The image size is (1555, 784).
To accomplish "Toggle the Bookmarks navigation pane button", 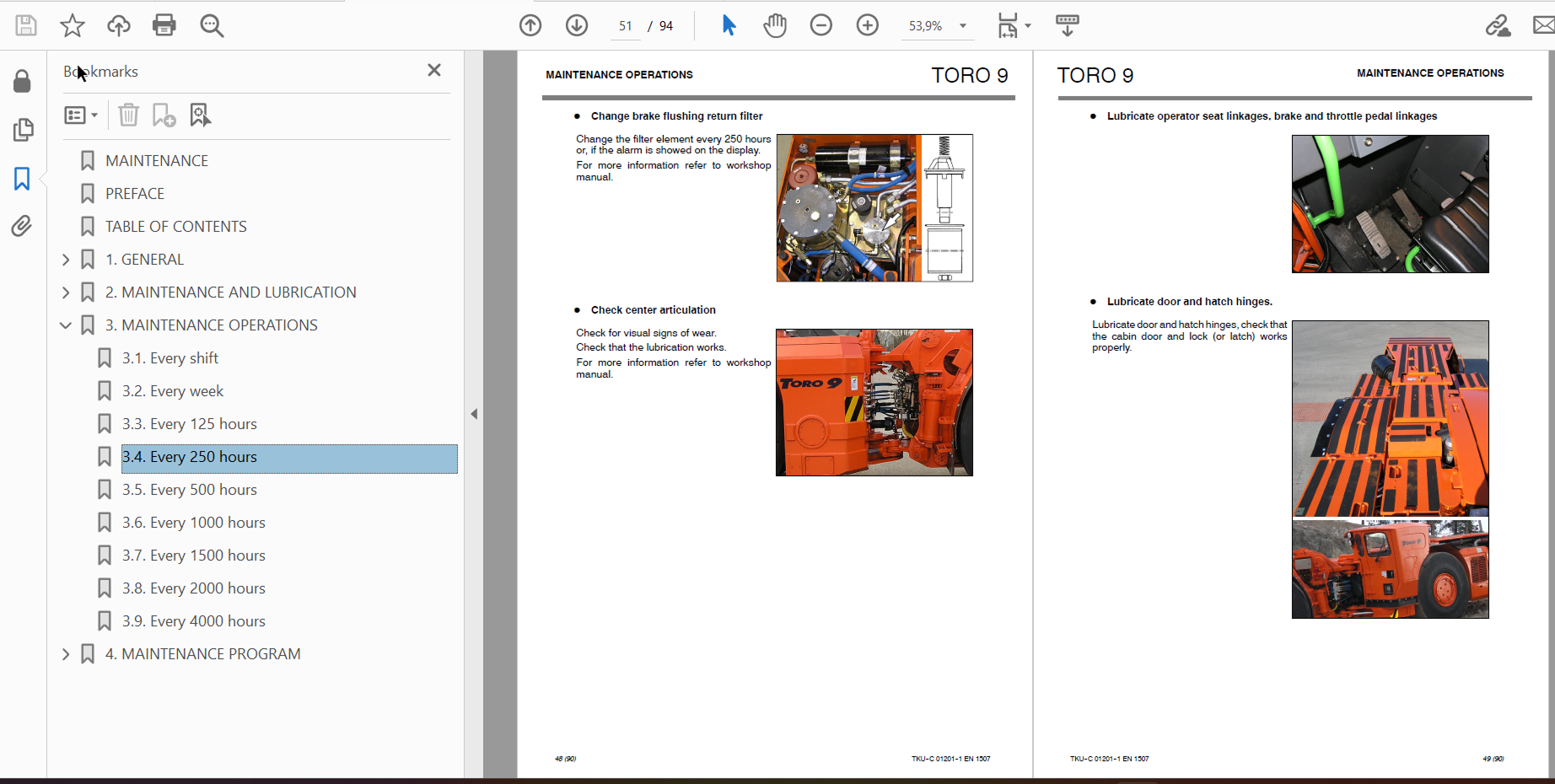I will 22,178.
